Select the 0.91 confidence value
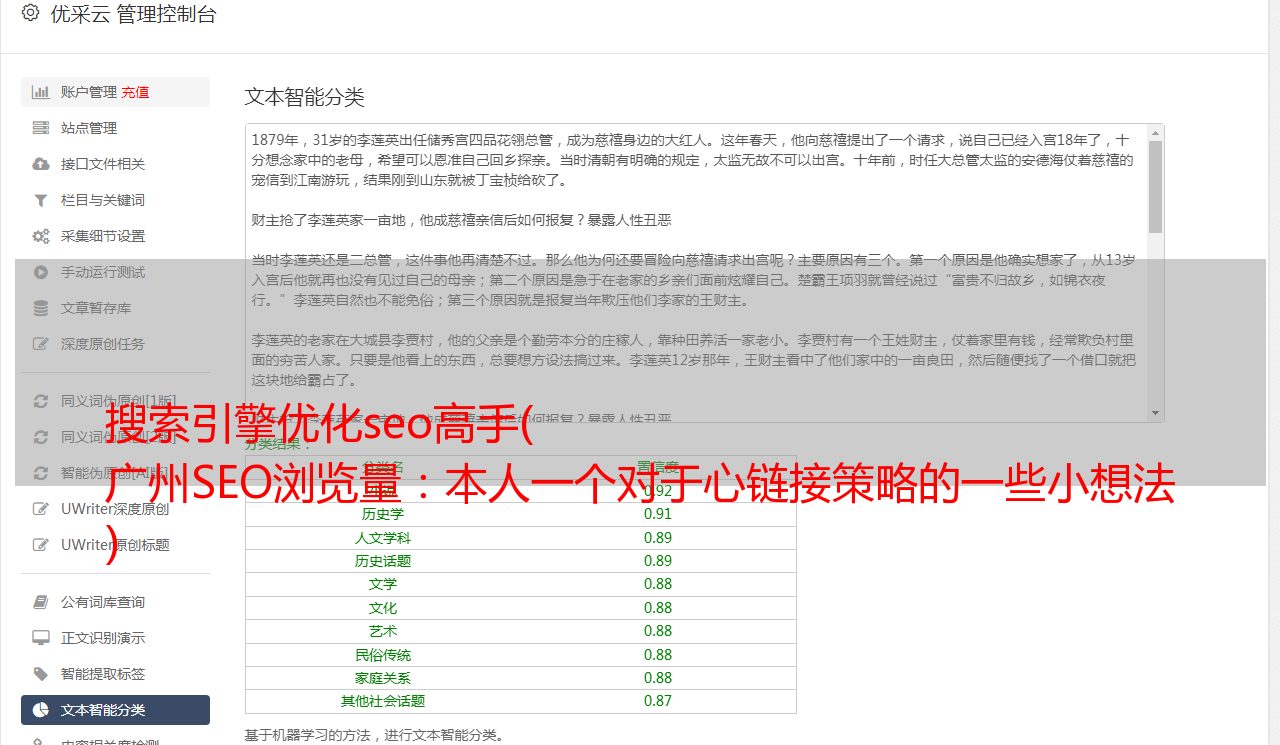This screenshot has width=1280, height=745. (658, 514)
